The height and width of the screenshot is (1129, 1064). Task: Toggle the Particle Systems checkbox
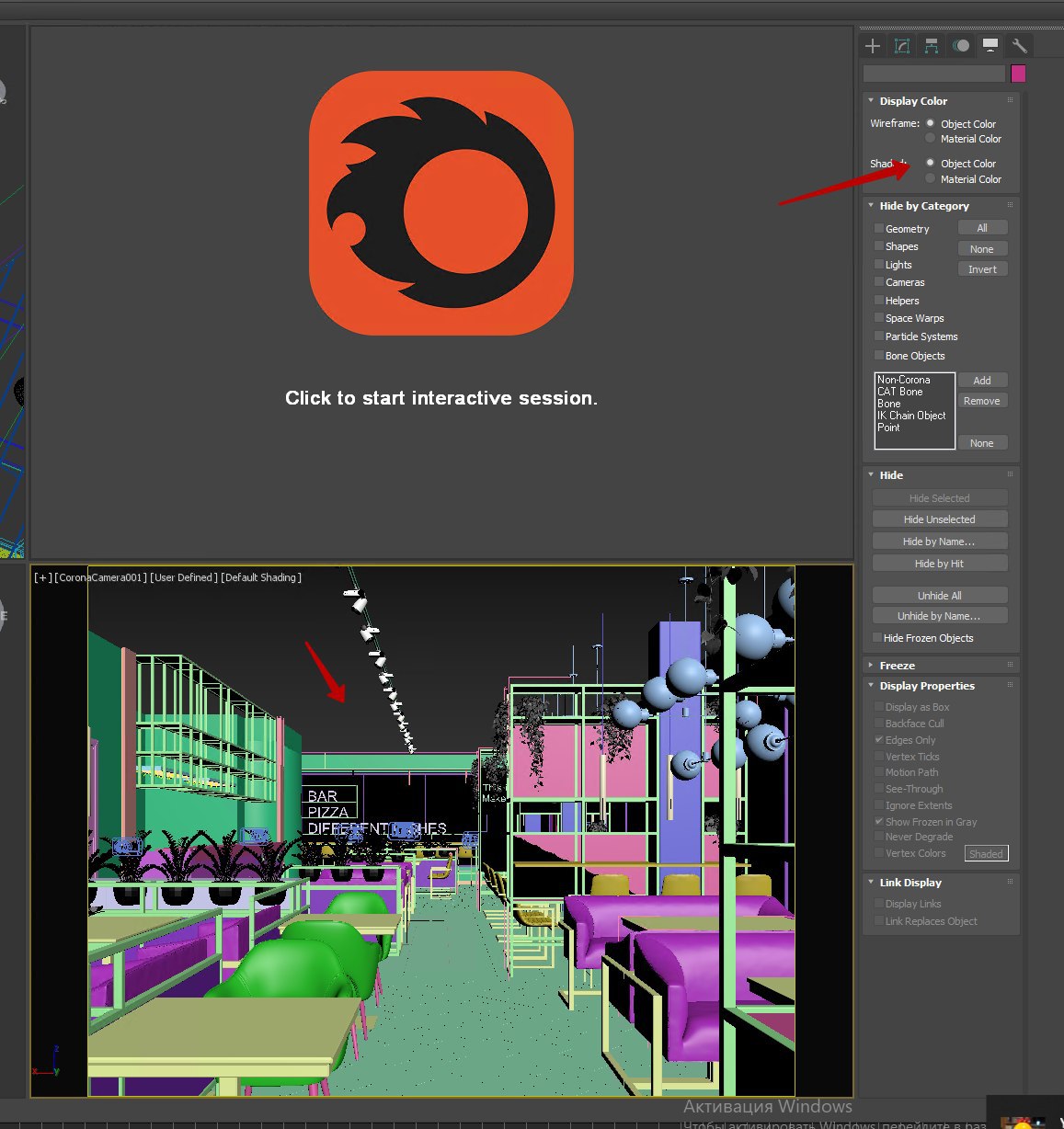click(878, 336)
